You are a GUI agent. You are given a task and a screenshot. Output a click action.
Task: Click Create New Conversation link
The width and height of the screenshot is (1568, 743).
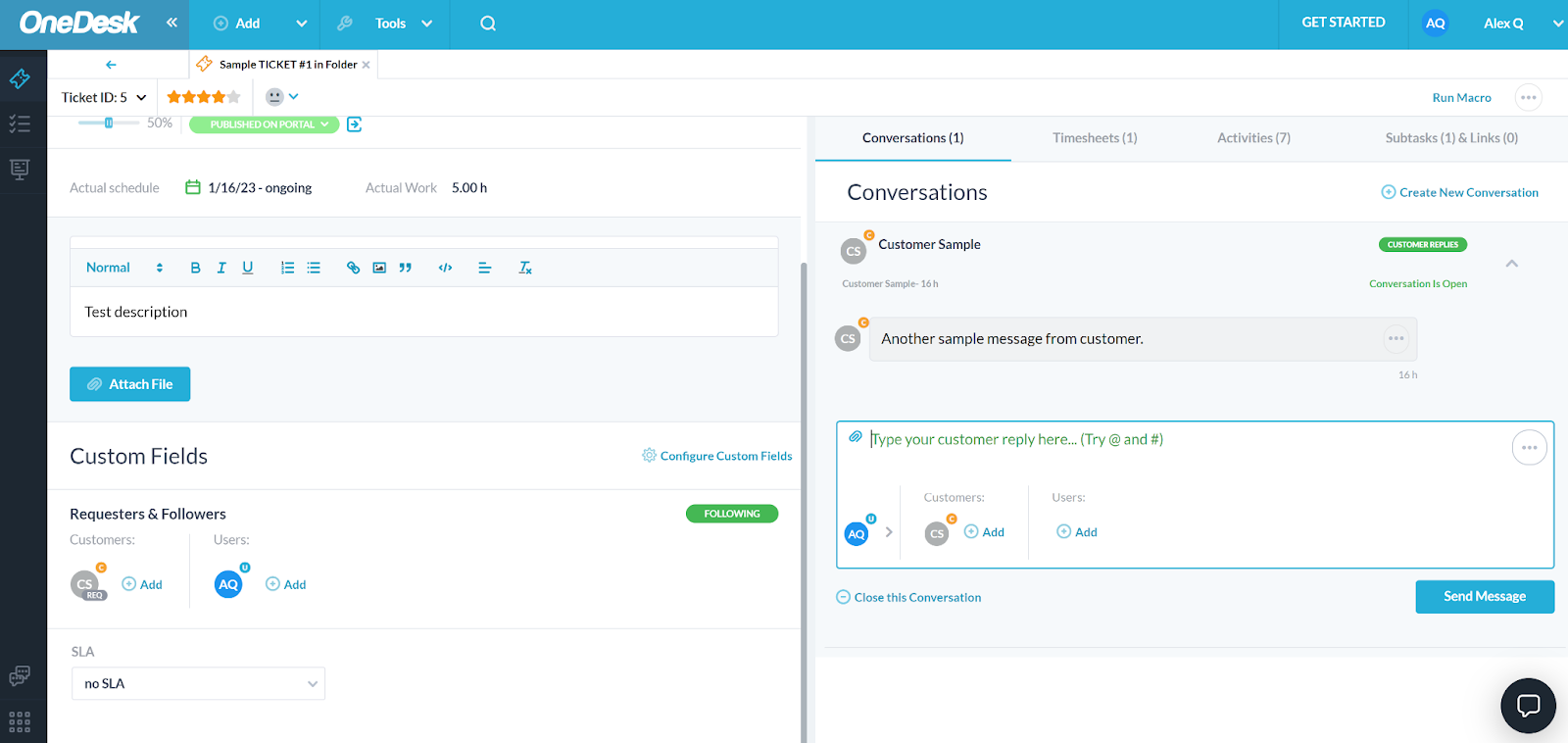click(1459, 192)
